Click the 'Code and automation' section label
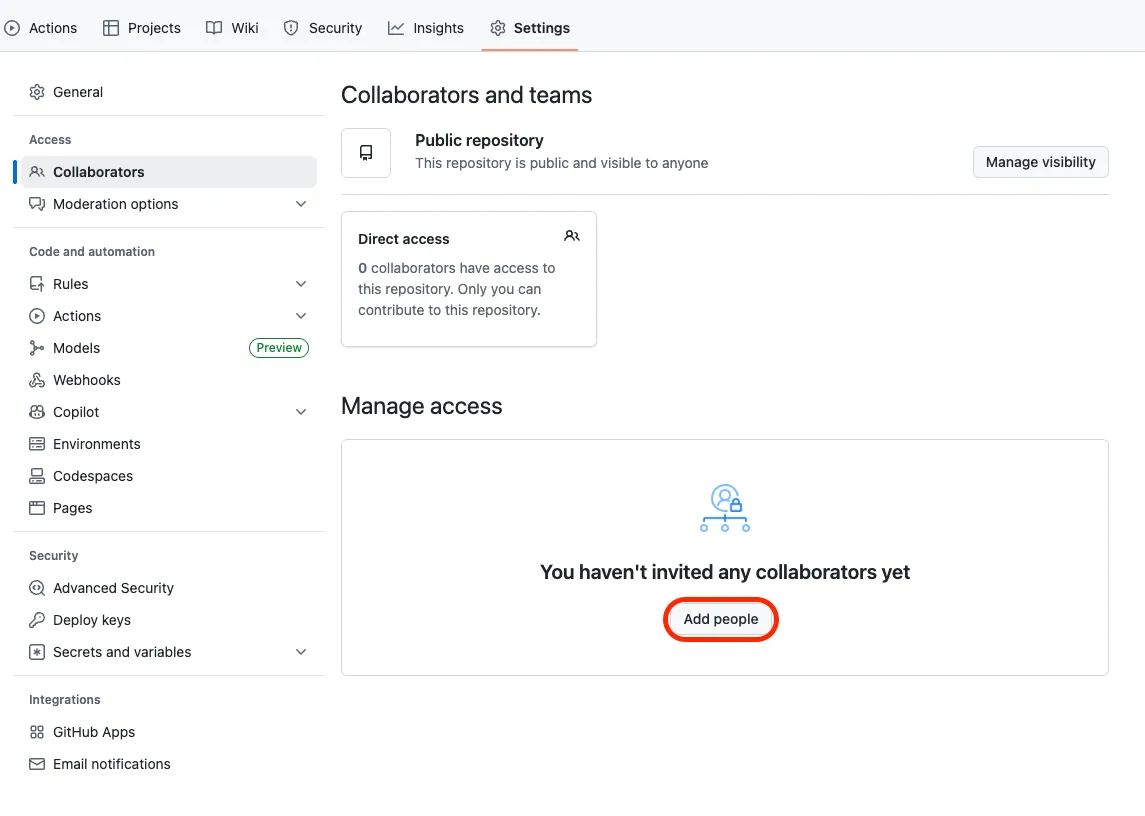 click(92, 251)
